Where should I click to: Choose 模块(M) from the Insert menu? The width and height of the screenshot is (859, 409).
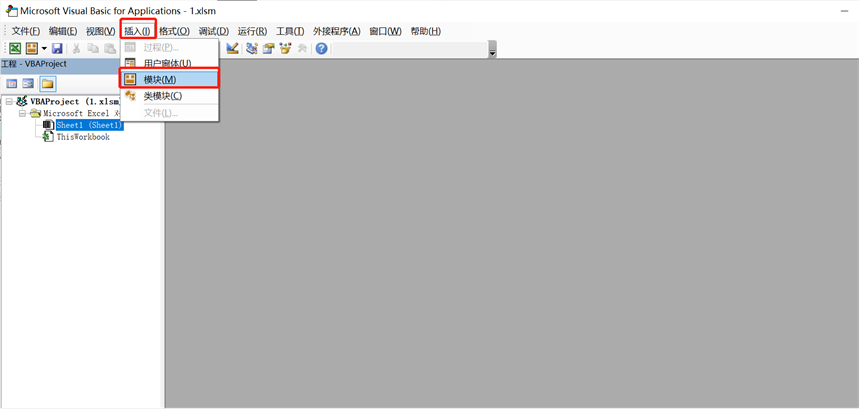coord(160,79)
